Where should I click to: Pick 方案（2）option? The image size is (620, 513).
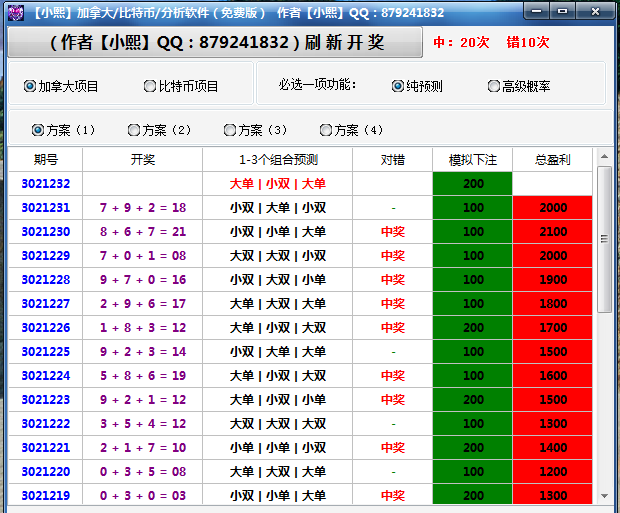pos(134,130)
